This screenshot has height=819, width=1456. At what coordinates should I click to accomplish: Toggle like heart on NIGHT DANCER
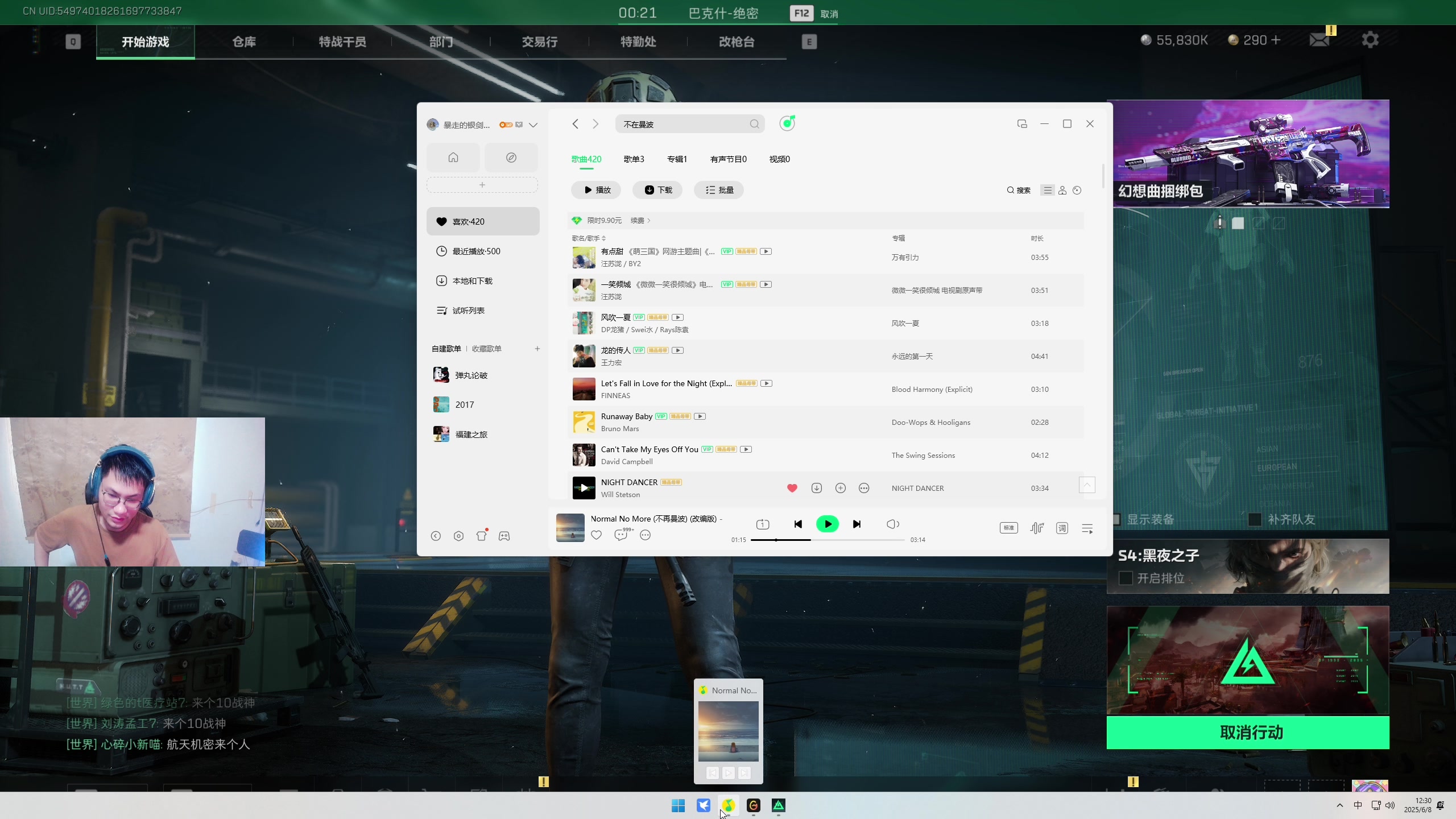(x=792, y=488)
